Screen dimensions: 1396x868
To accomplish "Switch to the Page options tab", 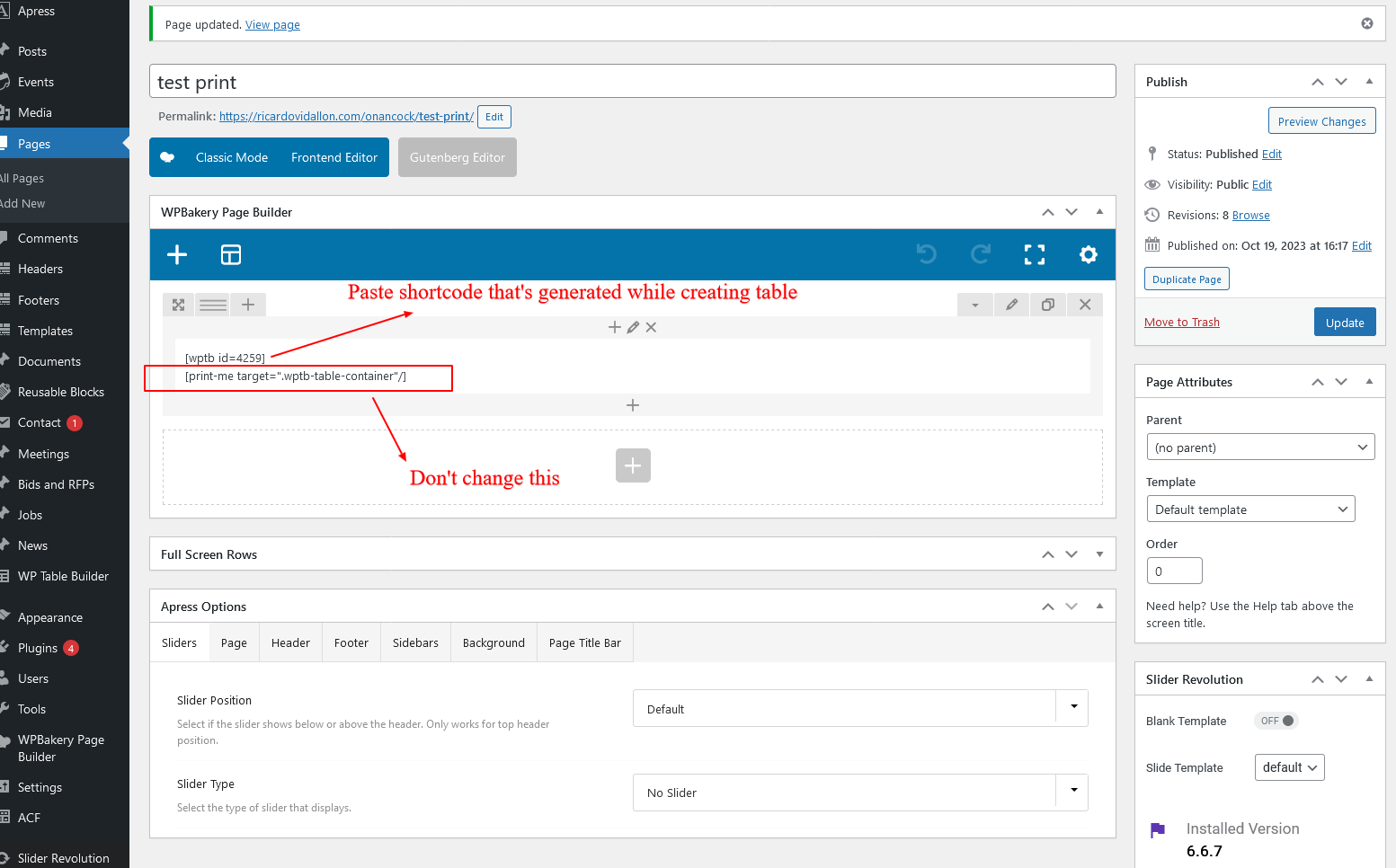I will [x=234, y=642].
